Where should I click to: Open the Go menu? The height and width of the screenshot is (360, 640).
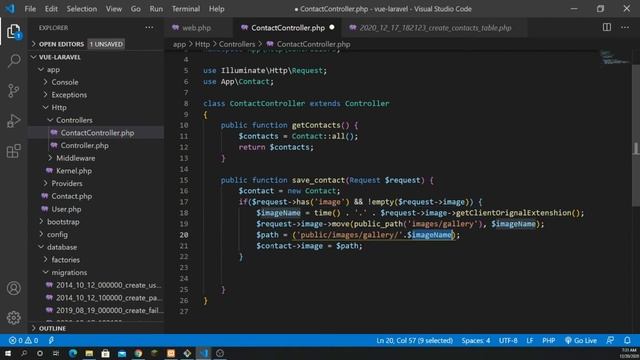tap(136, 9)
